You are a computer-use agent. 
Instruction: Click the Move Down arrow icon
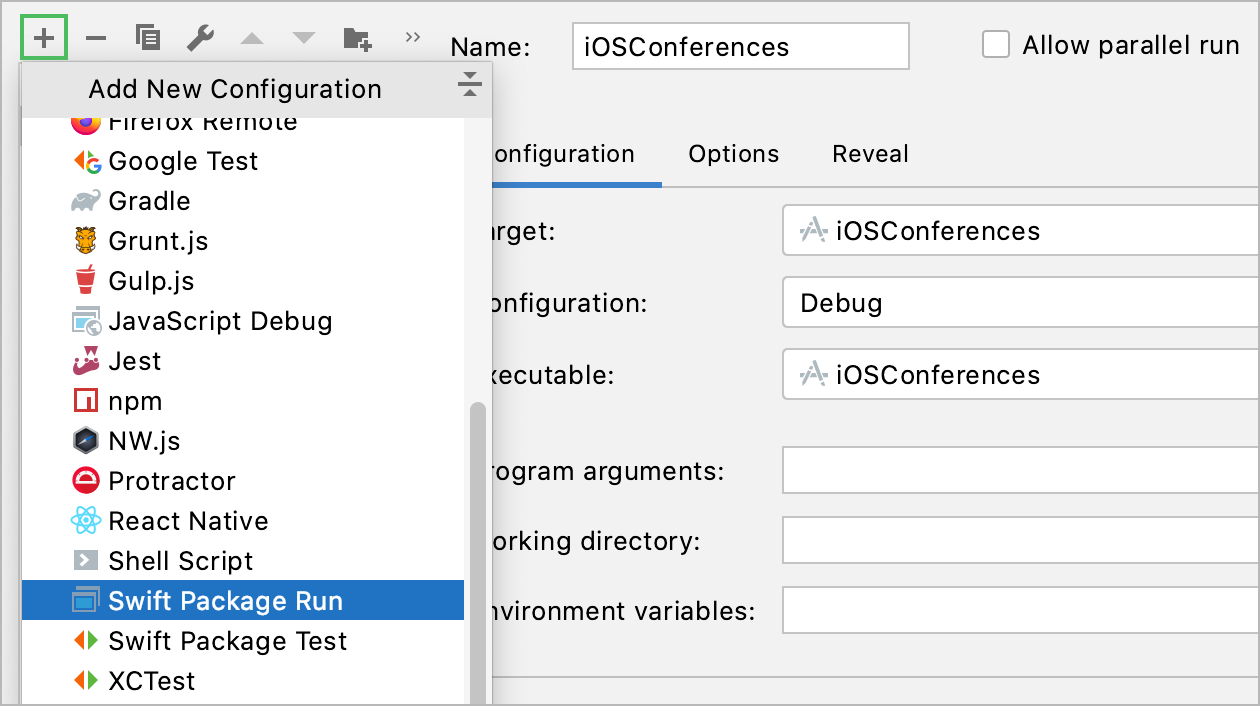[303, 39]
